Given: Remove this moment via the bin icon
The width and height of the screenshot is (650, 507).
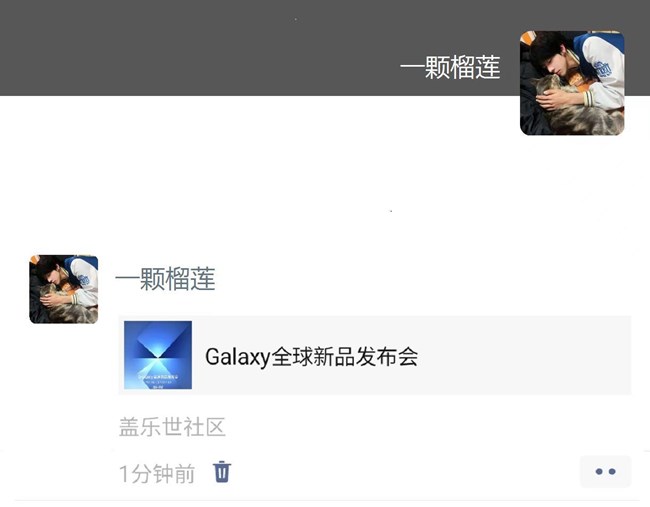Looking at the screenshot, I should 222,472.
